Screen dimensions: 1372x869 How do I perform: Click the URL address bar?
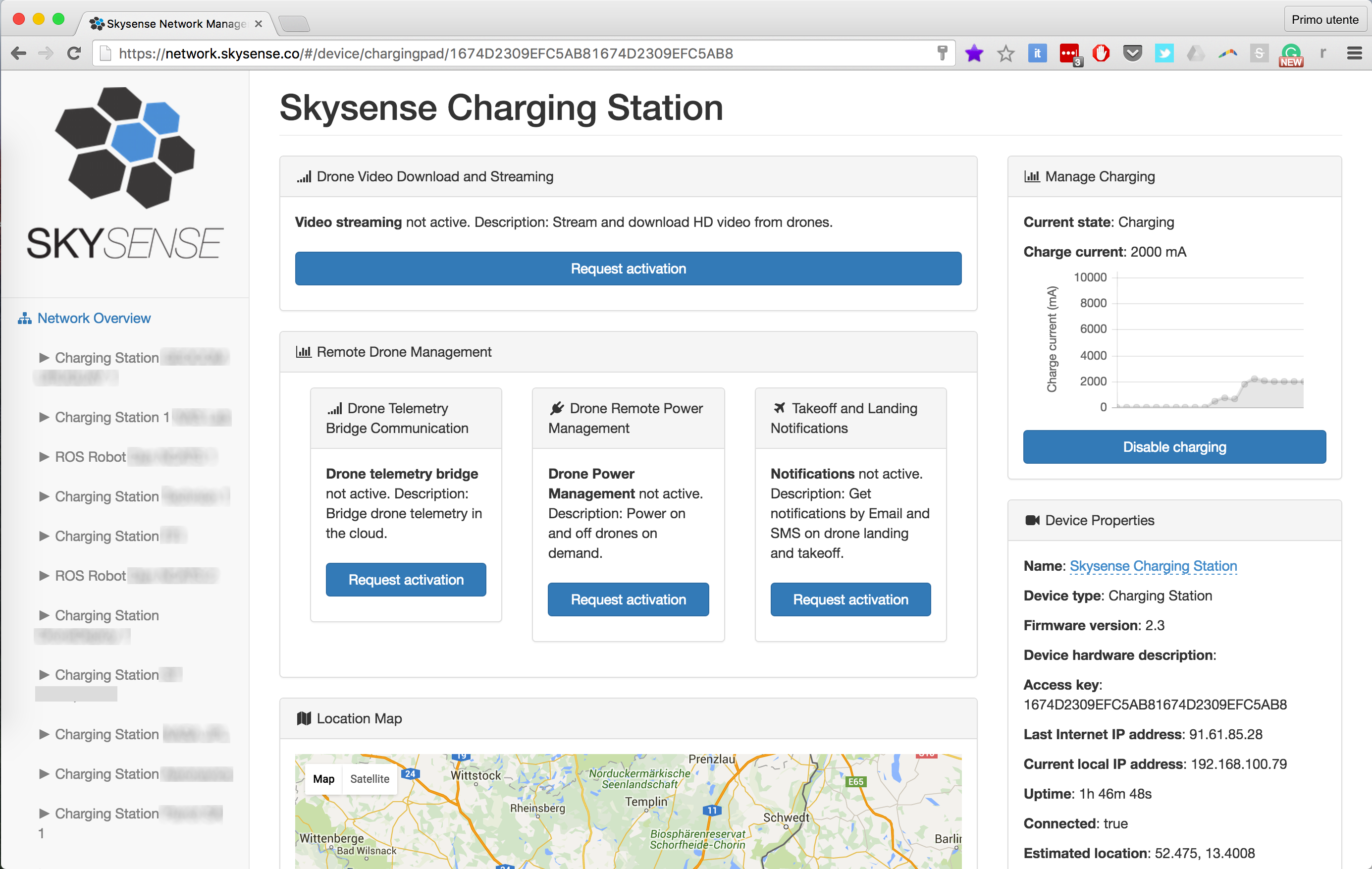coord(524,54)
